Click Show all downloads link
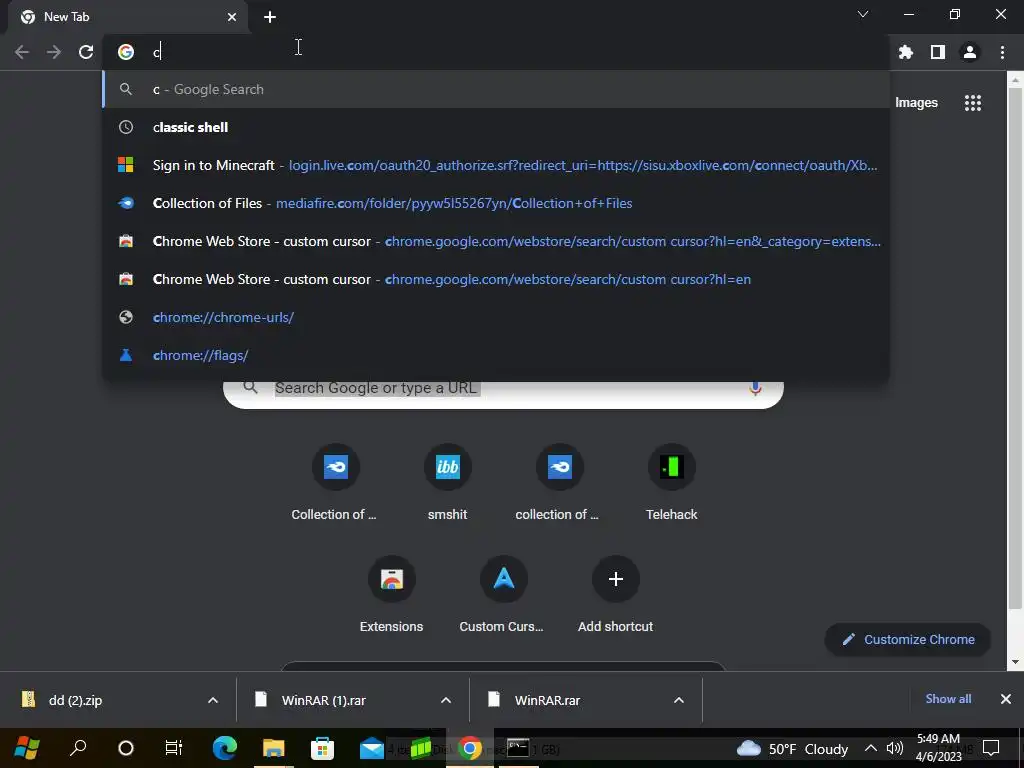Image resolution: width=1024 pixels, height=768 pixels. [948, 699]
